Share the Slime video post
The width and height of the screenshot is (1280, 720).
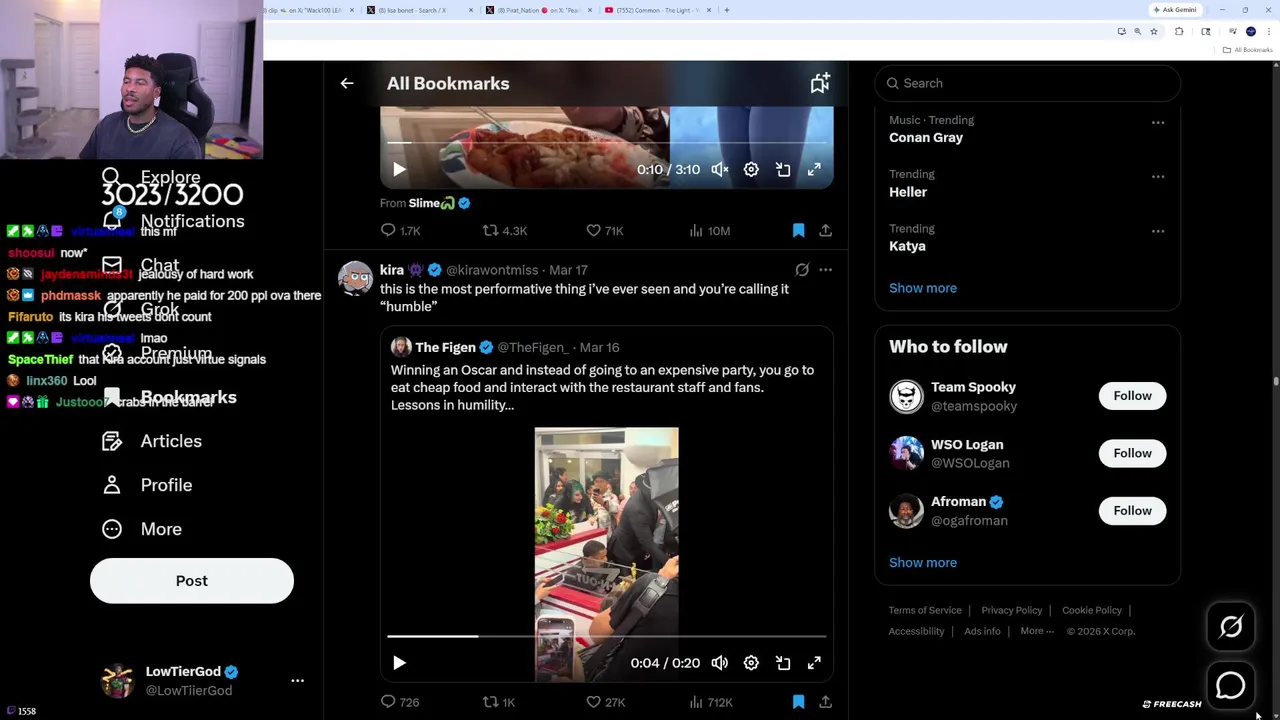click(825, 231)
